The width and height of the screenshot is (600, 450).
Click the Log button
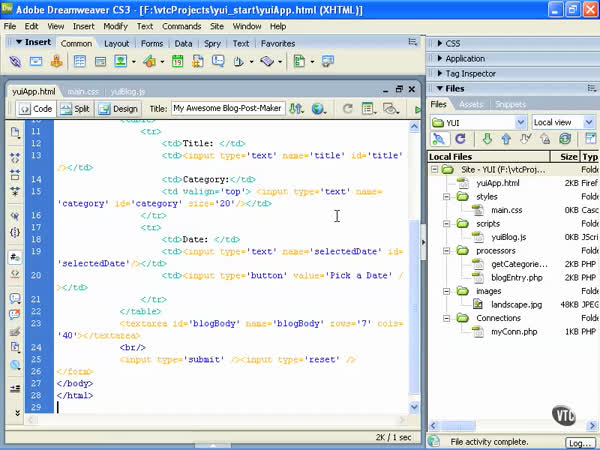[580, 441]
